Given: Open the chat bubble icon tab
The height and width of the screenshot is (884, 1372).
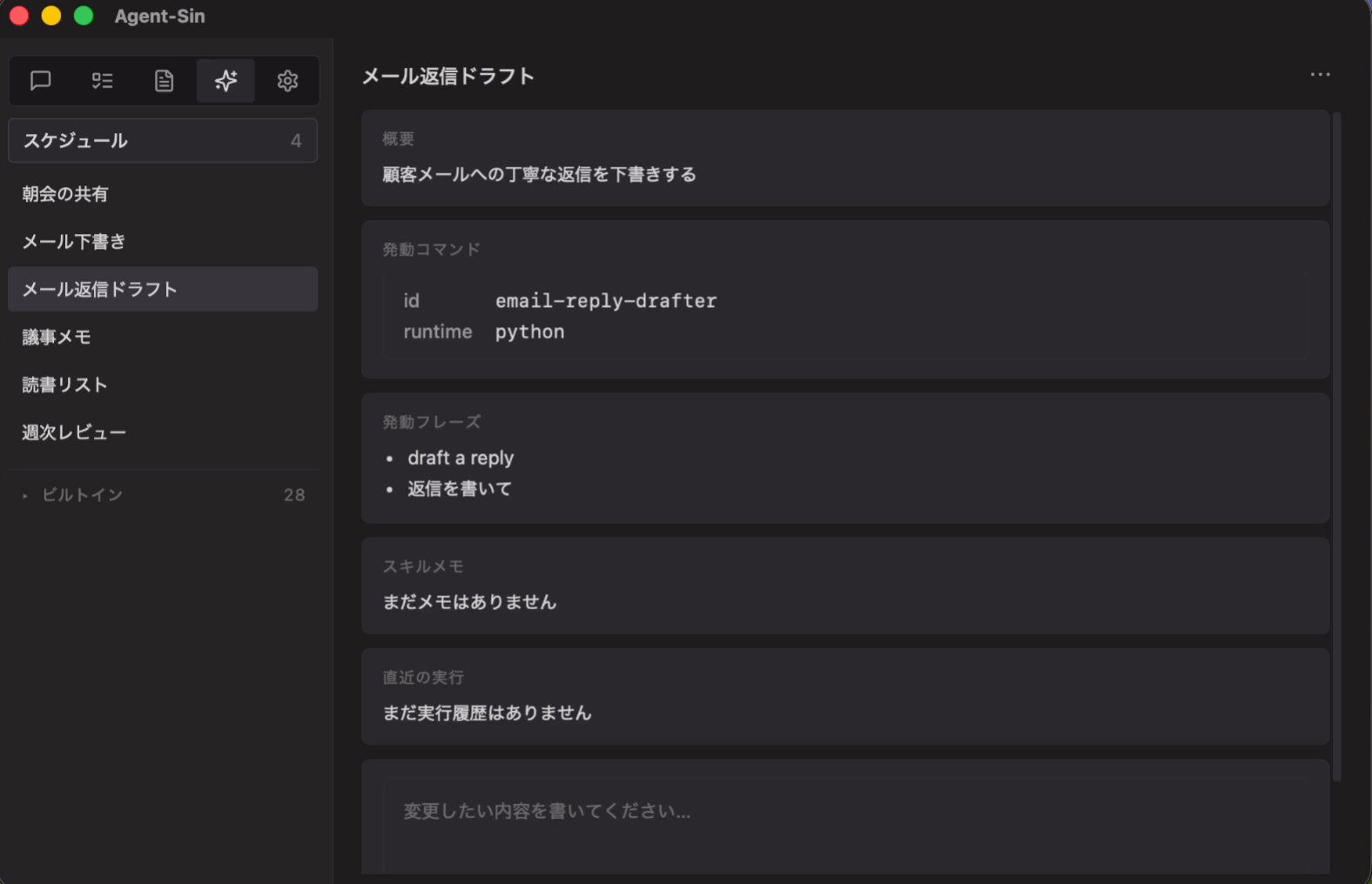Looking at the screenshot, I should pos(41,81).
